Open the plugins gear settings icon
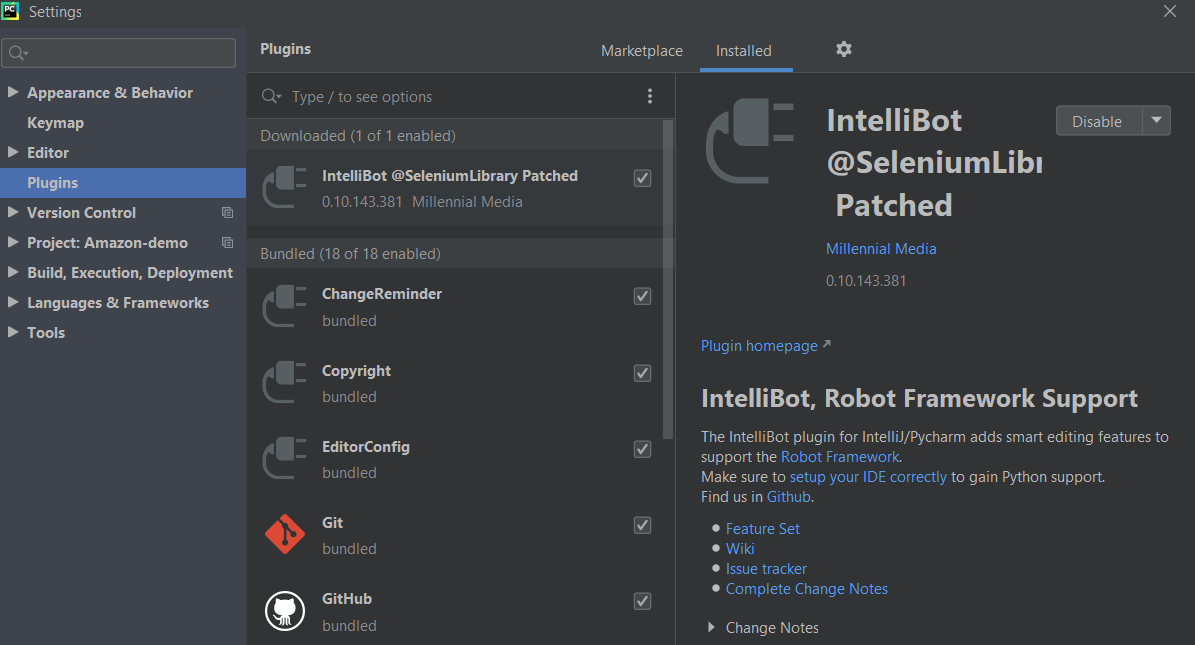This screenshot has width=1195, height=645. (844, 49)
